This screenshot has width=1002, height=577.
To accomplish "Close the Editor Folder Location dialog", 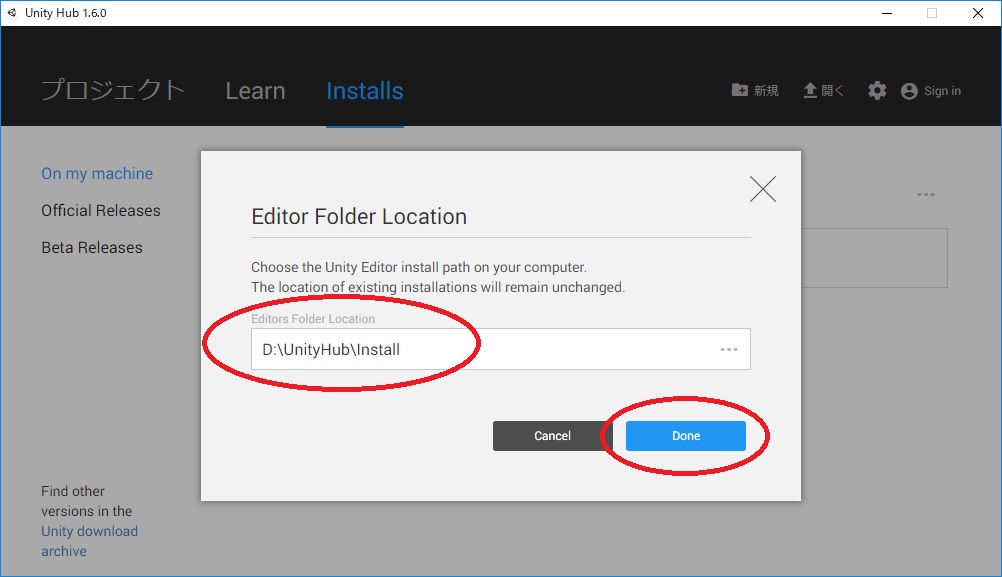I will click(762, 189).
